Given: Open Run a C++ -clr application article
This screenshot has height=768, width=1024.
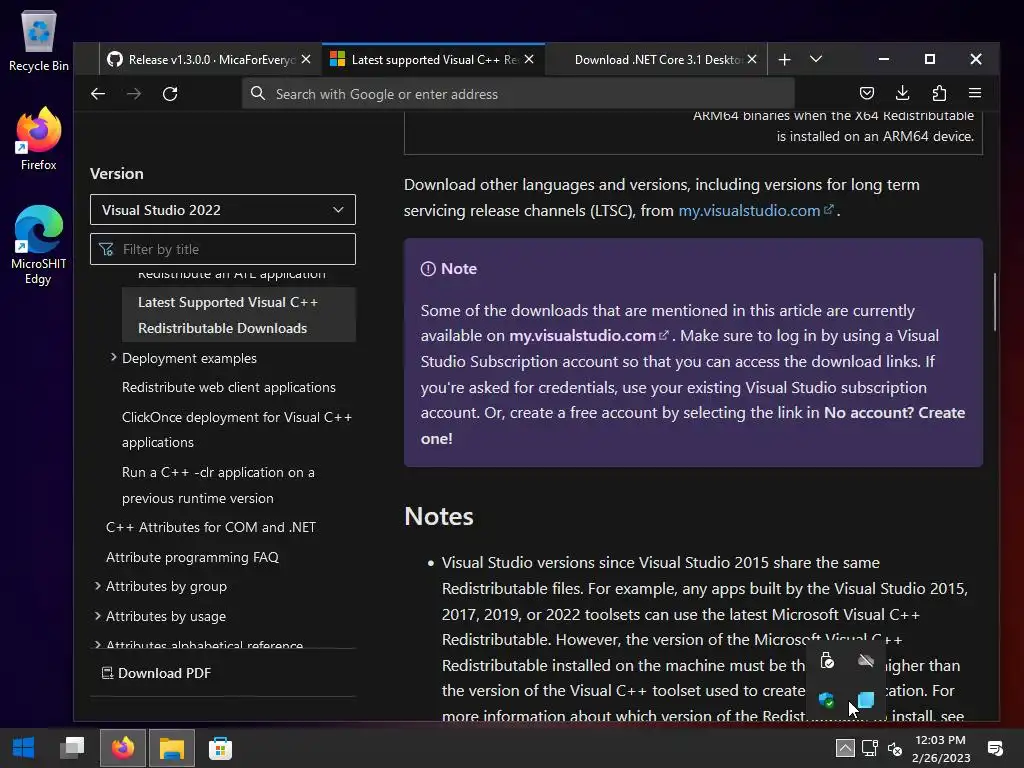Looking at the screenshot, I should (x=218, y=485).
